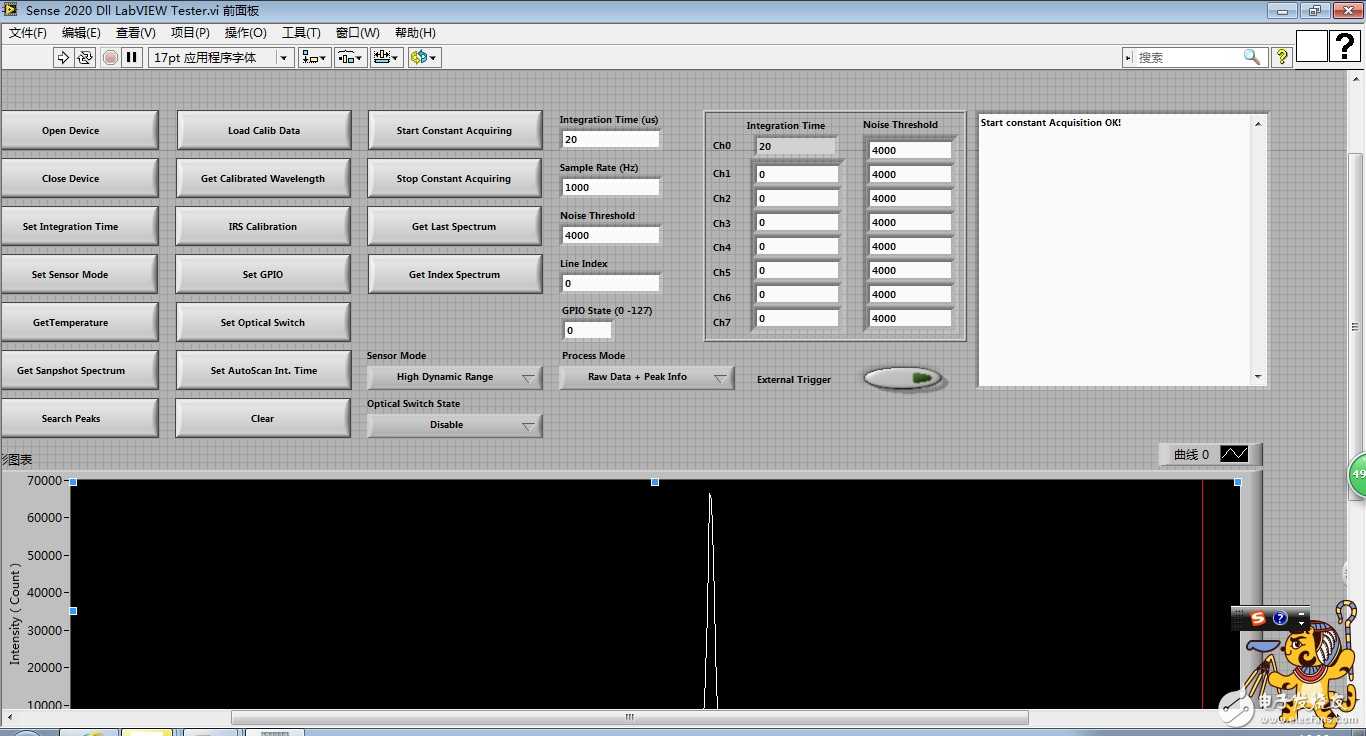Click the LabVIEW icon in title bar
The height and width of the screenshot is (736, 1366).
pyautogui.click(x=11, y=10)
